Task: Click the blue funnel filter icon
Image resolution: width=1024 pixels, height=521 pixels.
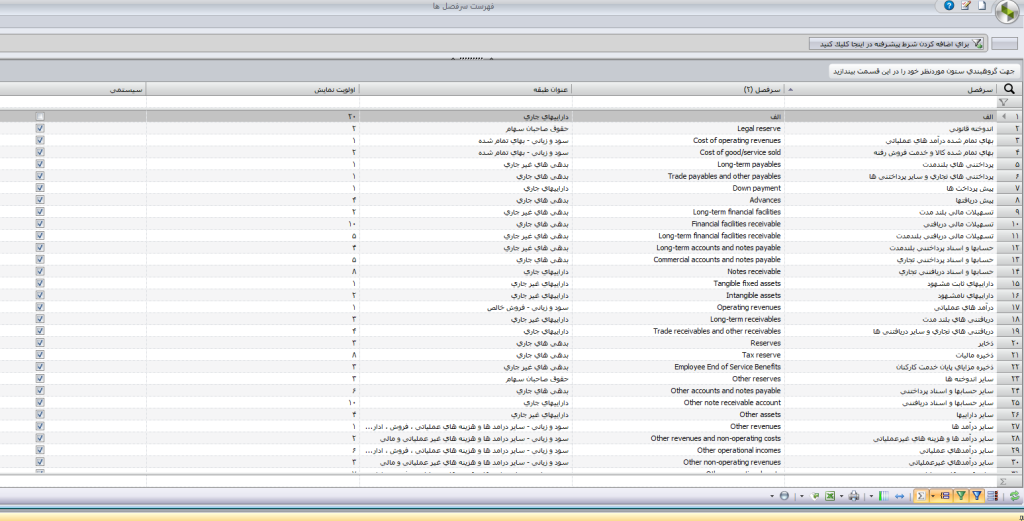Action: pos(977,496)
